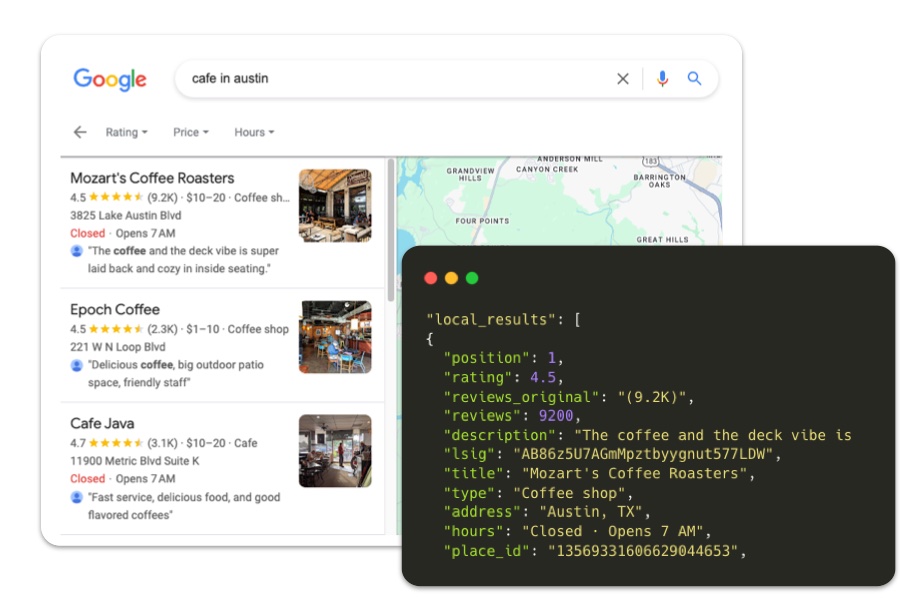Open the Hours filter dropdown
Image resolution: width=900 pixels, height=600 pixels.
pyautogui.click(x=250, y=131)
